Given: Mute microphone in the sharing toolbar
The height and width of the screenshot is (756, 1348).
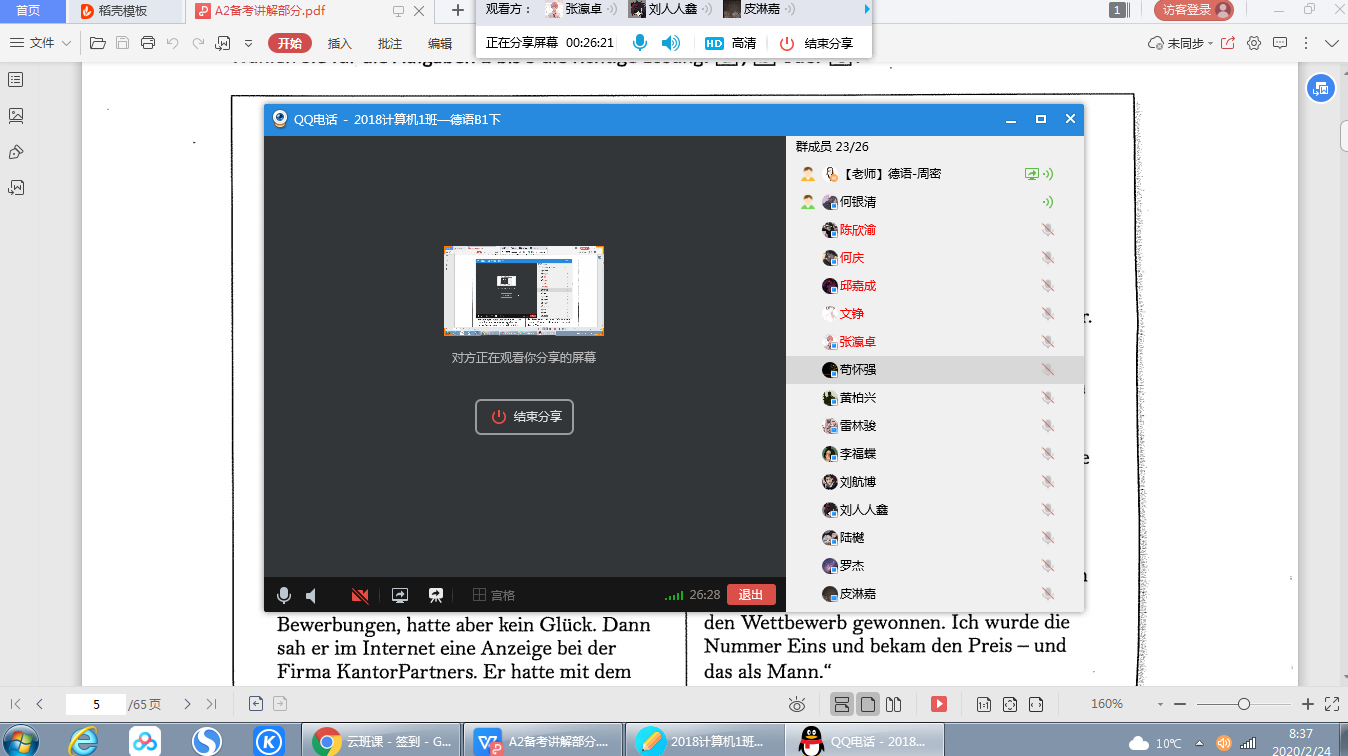Looking at the screenshot, I should 640,43.
